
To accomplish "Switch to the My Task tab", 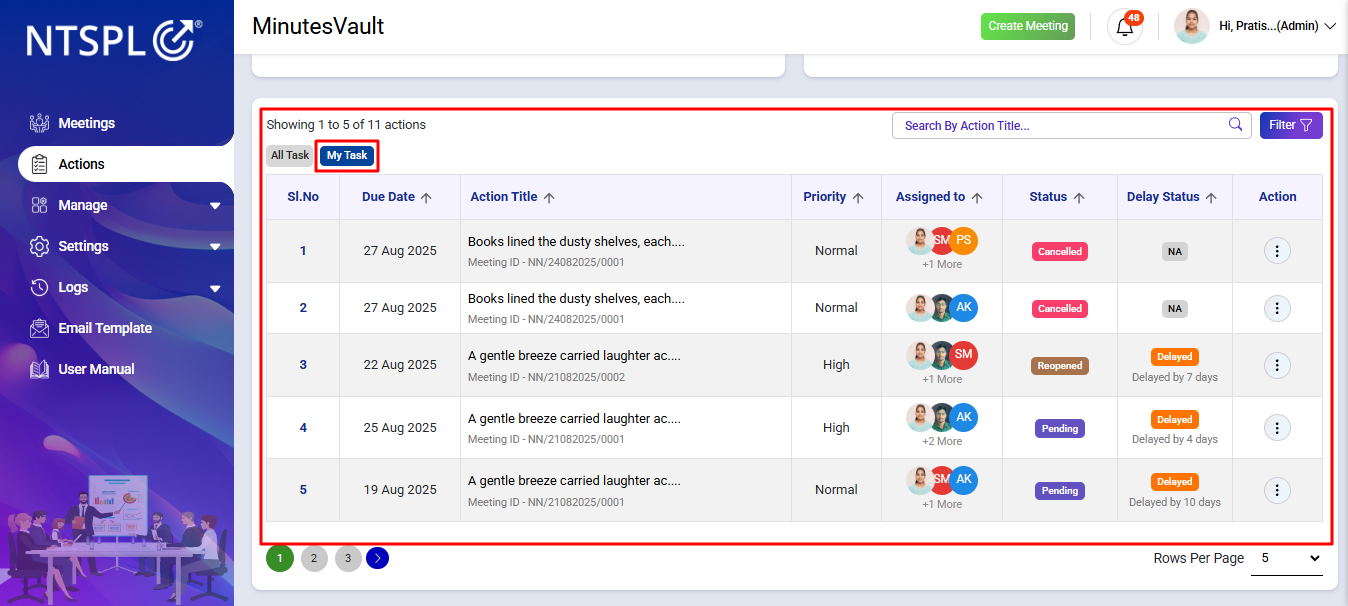I will [347, 155].
